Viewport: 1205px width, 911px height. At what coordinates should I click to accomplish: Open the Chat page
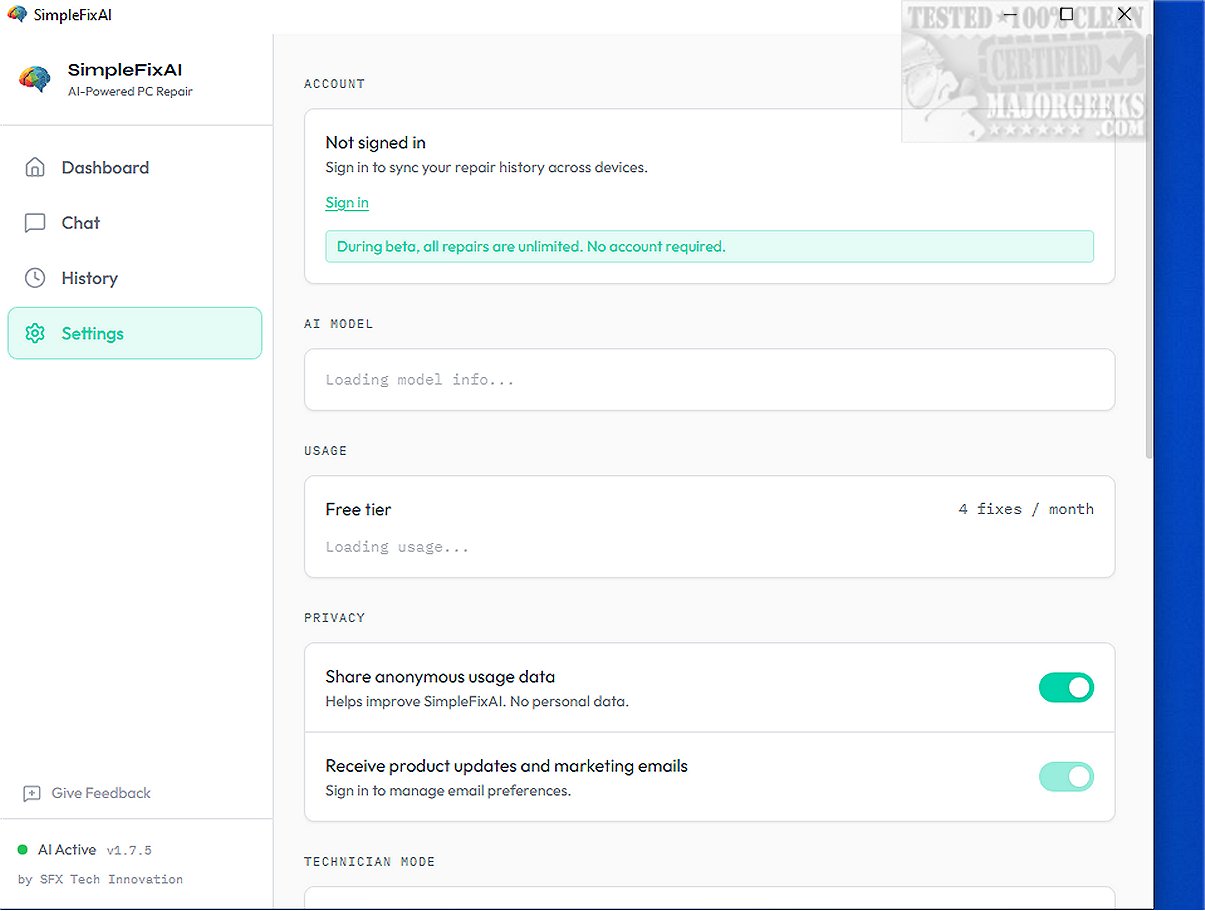[x=134, y=223]
